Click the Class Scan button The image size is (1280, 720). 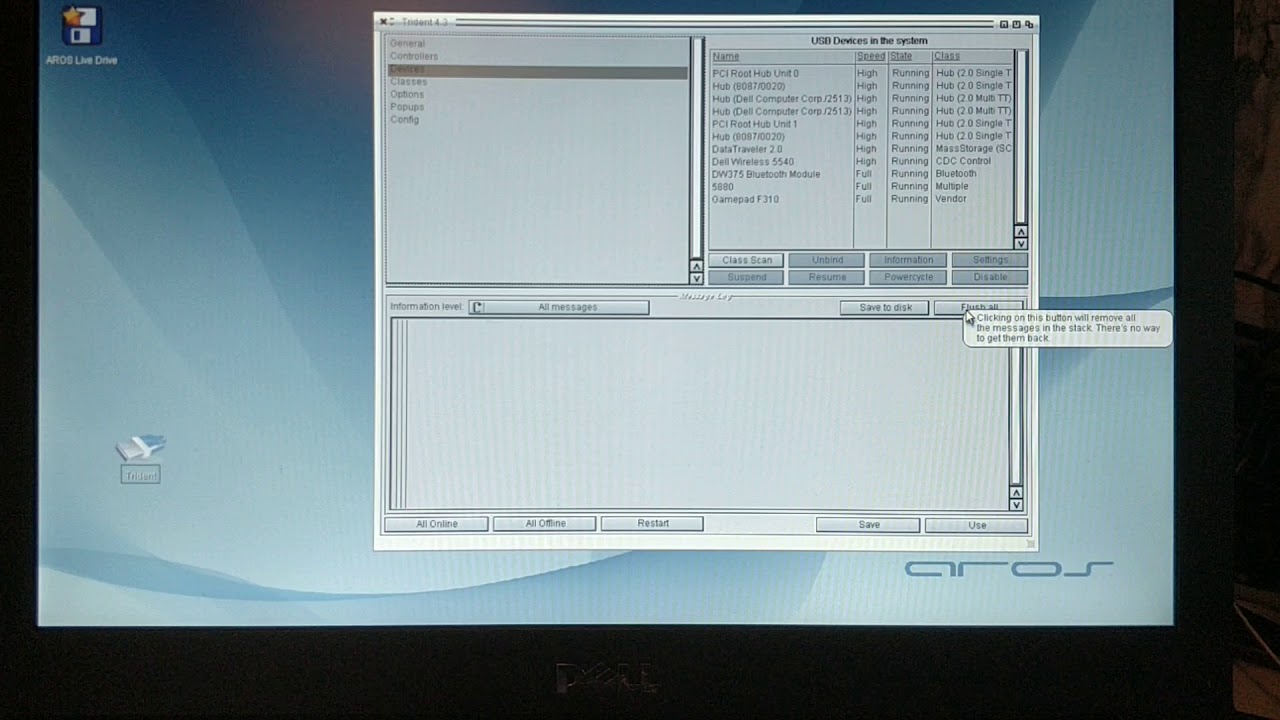747,260
